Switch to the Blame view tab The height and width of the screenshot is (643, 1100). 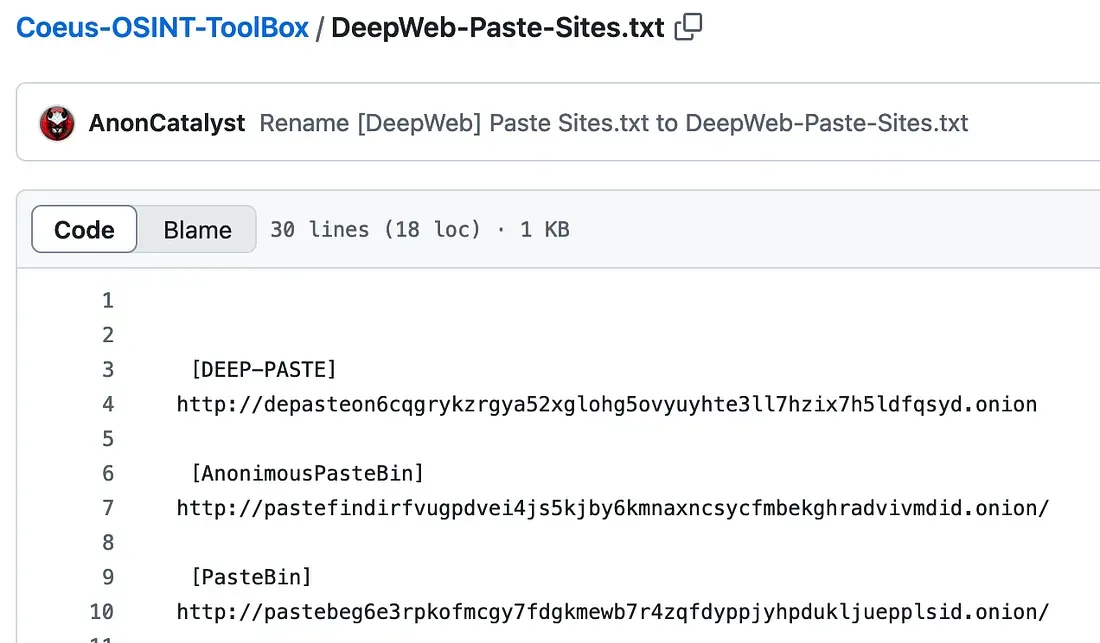(197, 230)
